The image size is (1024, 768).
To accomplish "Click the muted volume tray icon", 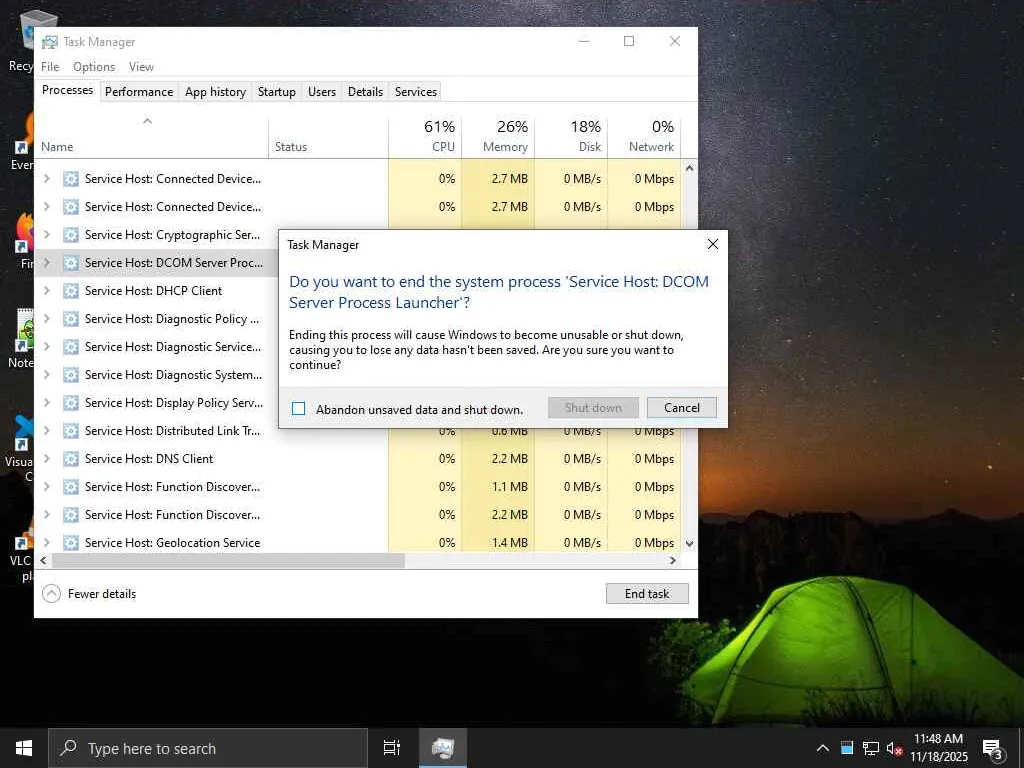I will tap(894, 748).
